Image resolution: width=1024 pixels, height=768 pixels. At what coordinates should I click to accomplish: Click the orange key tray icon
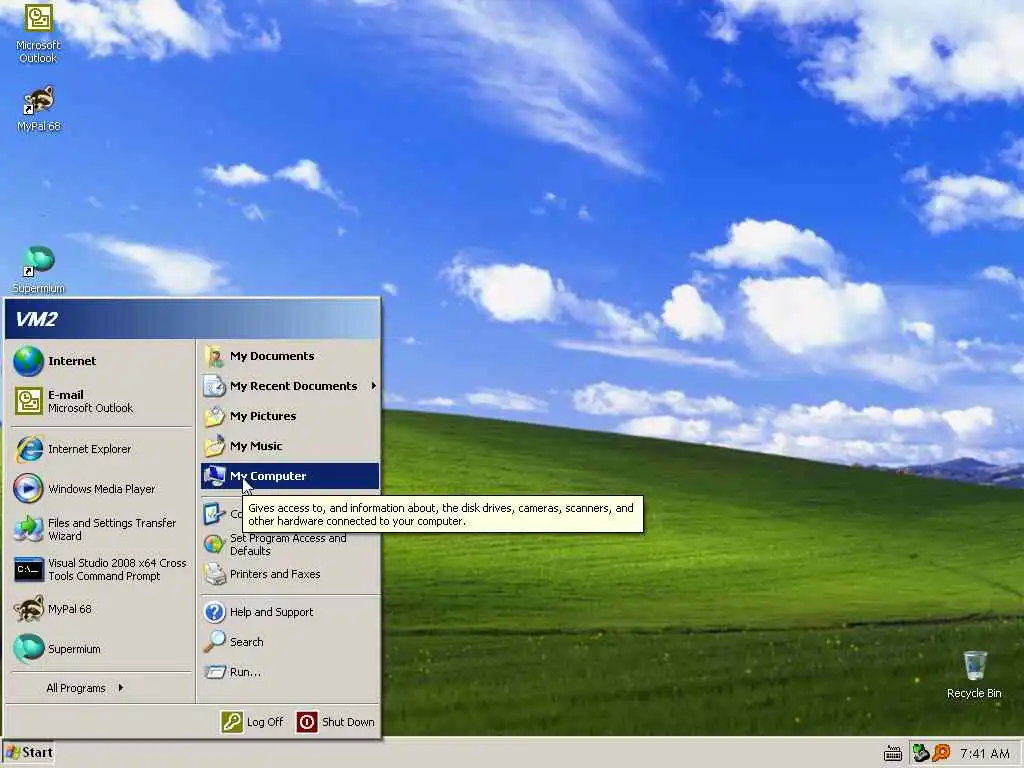(941, 753)
